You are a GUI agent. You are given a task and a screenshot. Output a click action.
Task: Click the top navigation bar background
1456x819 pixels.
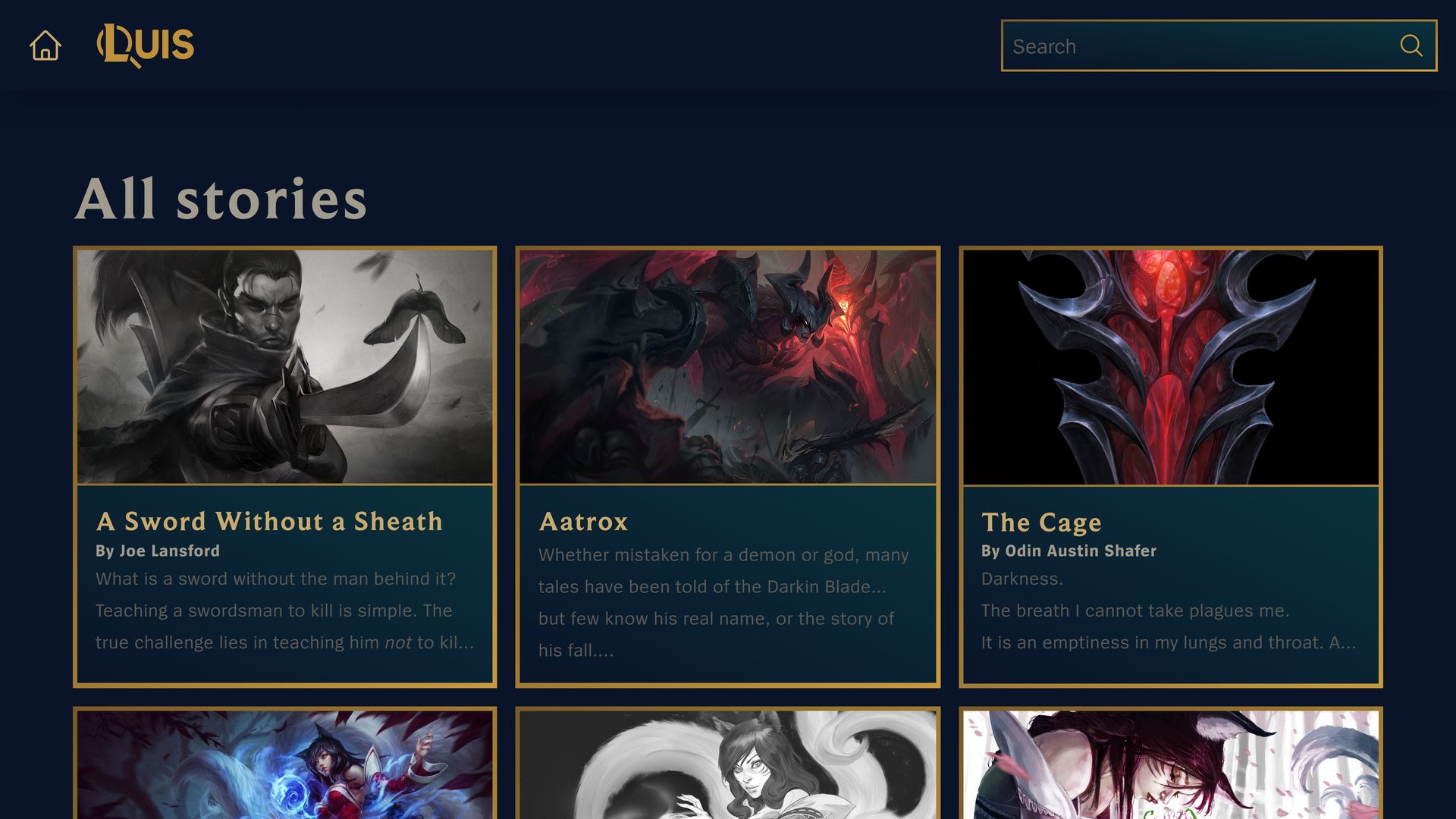576,45
